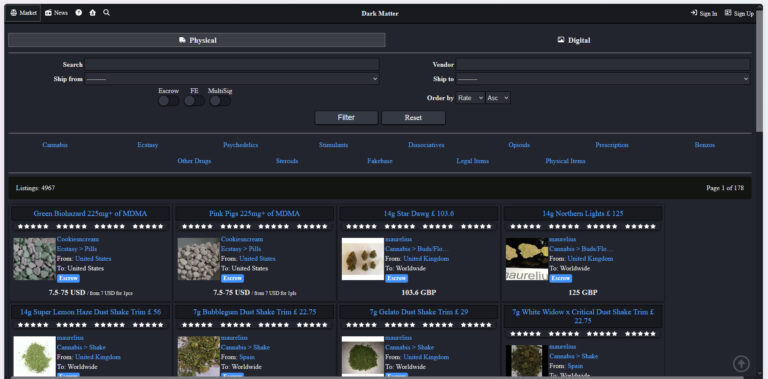Click the Green Biohazard listing thumbnail
This screenshot has height=379, width=768.
click(34, 259)
